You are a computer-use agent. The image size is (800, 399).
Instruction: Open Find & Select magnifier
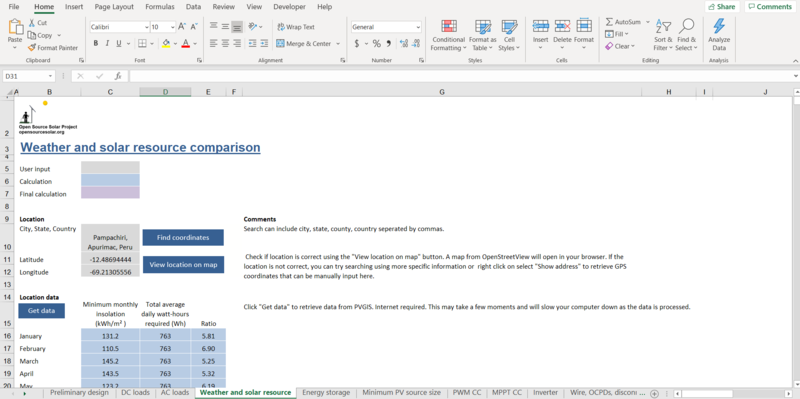coord(686,35)
